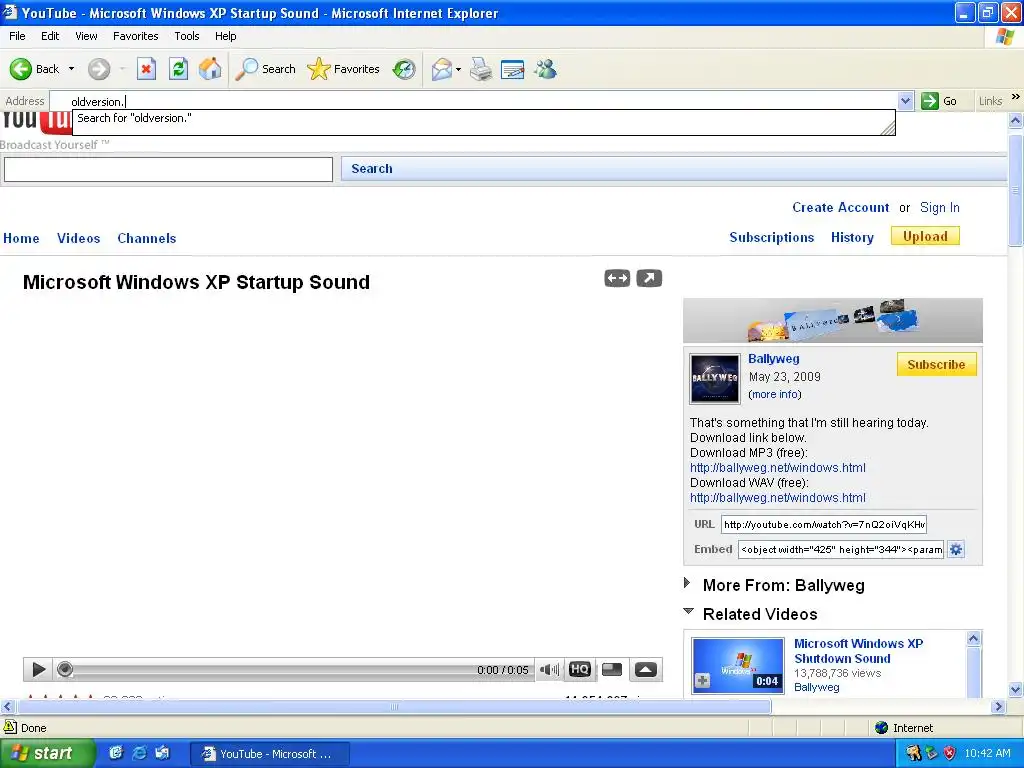
Task: Go to the Videos tab
Action: point(78,238)
